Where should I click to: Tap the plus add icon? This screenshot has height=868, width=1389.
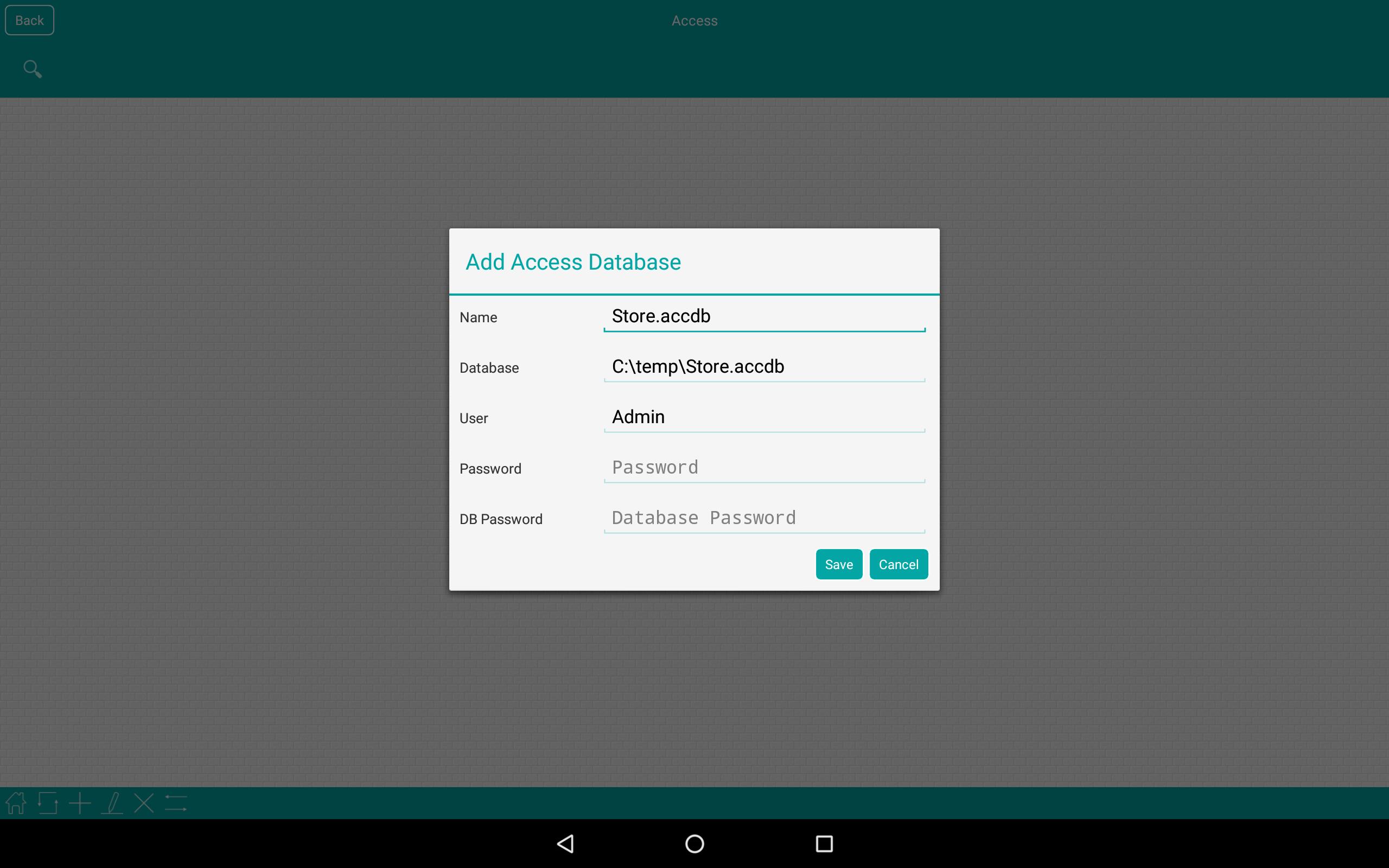pos(80,803)
